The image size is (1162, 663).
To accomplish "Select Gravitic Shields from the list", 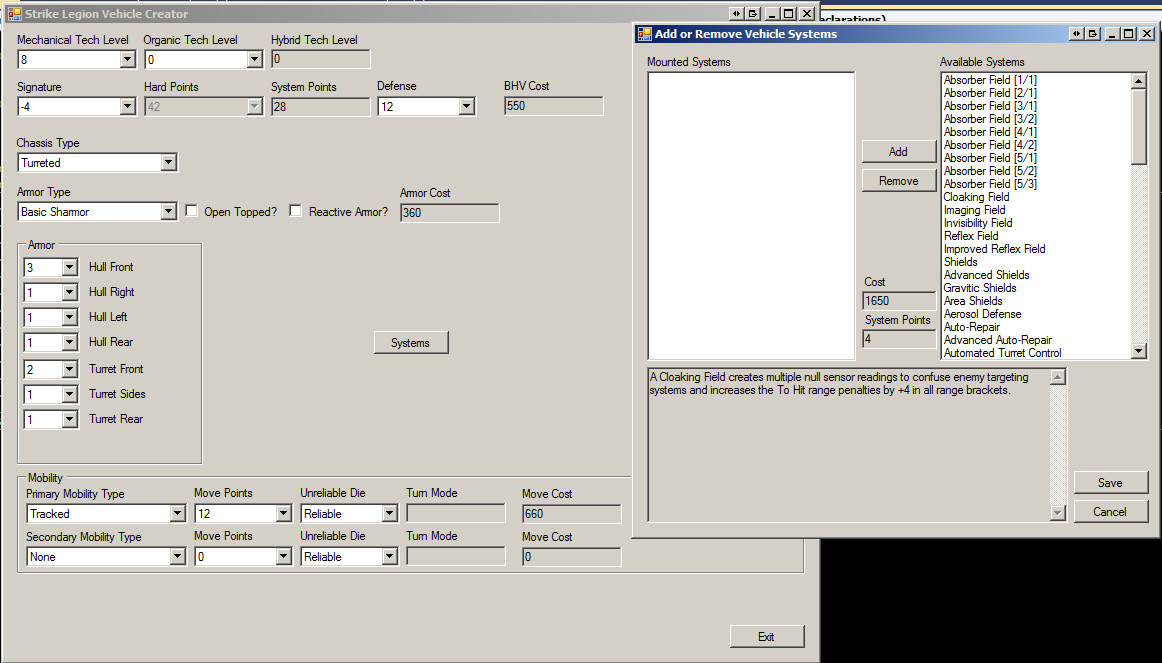I will coord(980,288).
